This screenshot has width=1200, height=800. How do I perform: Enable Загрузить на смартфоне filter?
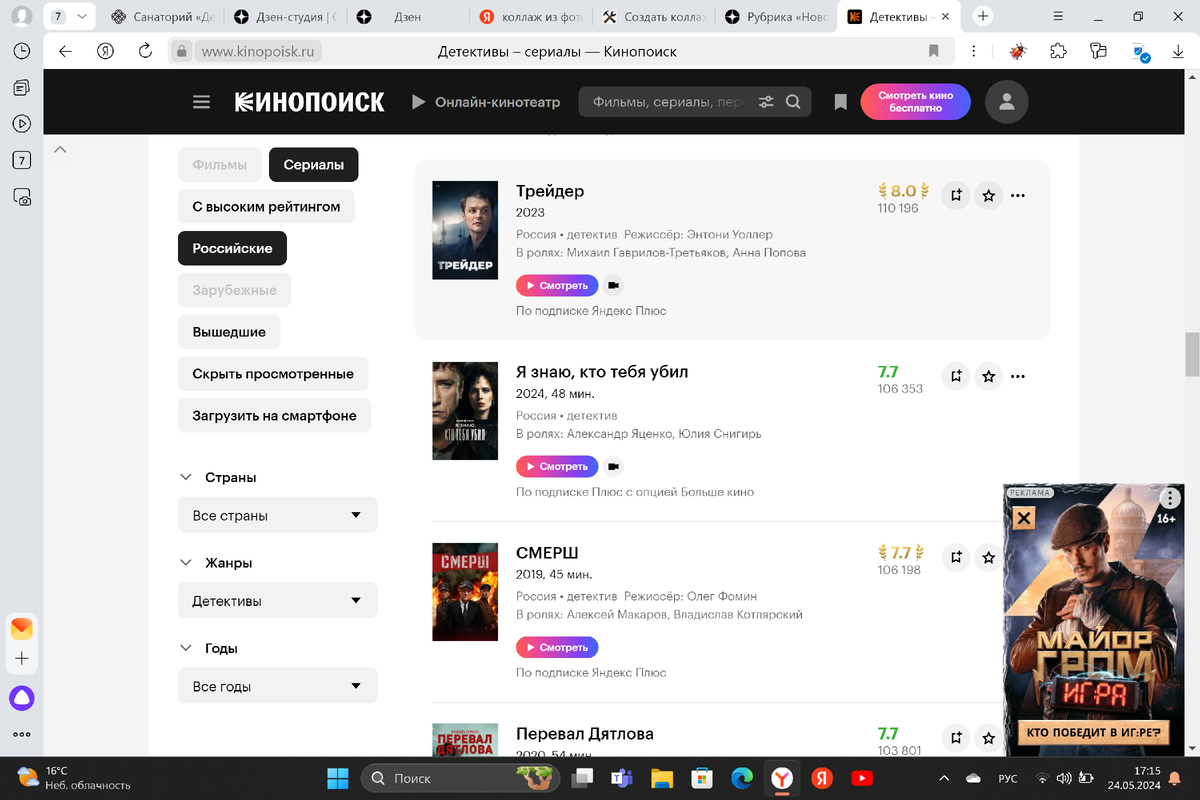(274, 415)
